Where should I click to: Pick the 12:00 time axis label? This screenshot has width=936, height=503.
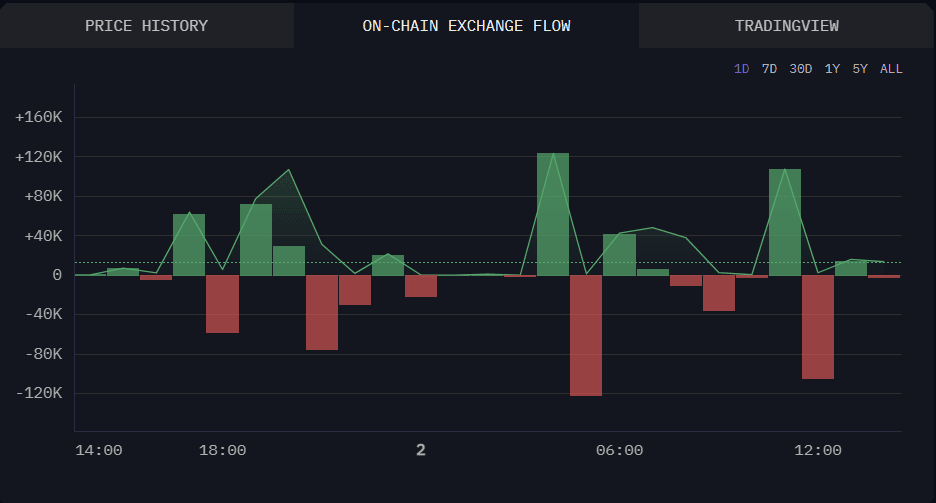click(817, 451)
